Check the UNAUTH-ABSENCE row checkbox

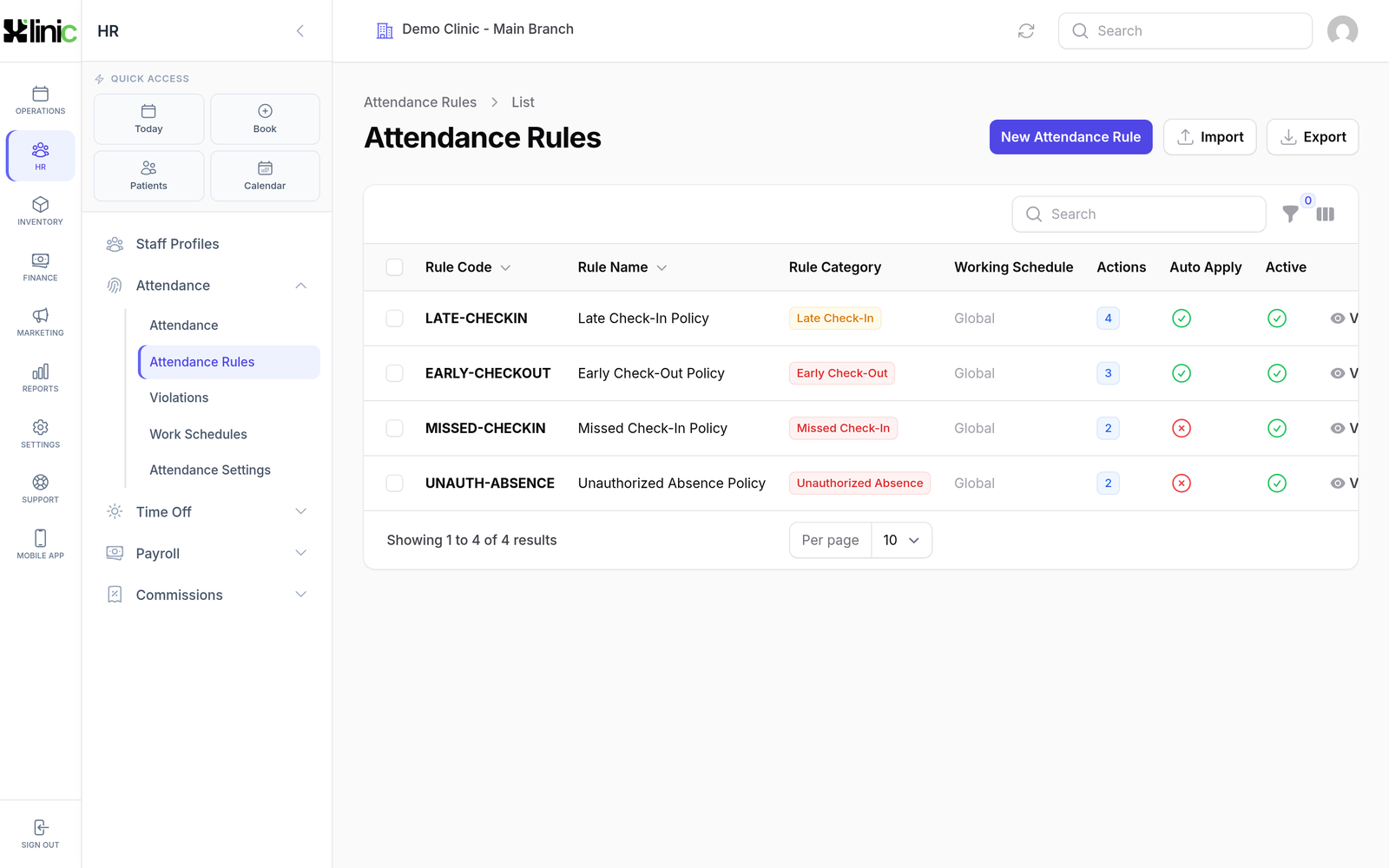pos(395,483)
